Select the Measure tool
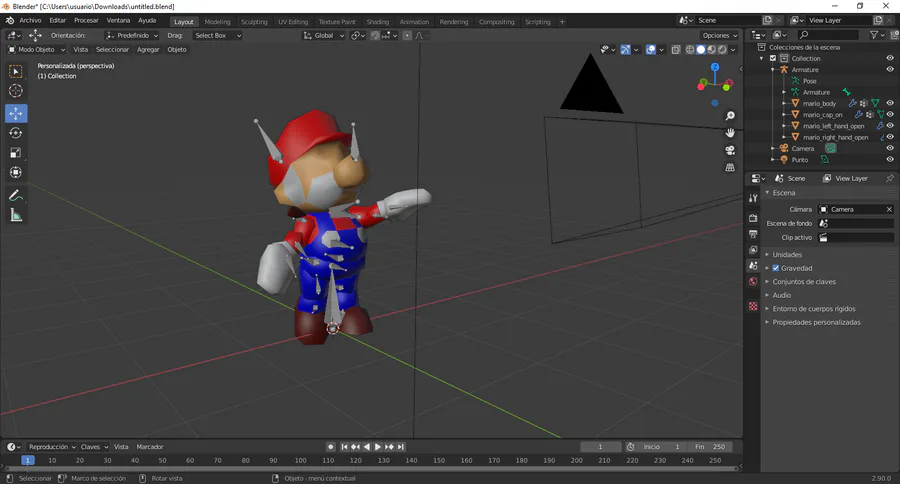 (15, 215)
